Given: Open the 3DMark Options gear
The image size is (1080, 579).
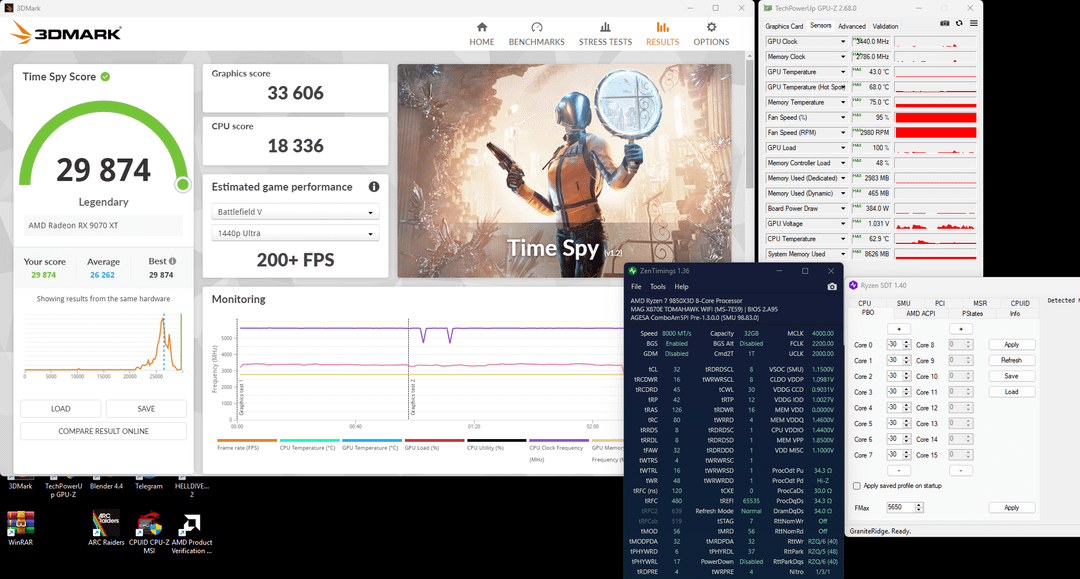Looking at the screenshot, I should 711,28.
